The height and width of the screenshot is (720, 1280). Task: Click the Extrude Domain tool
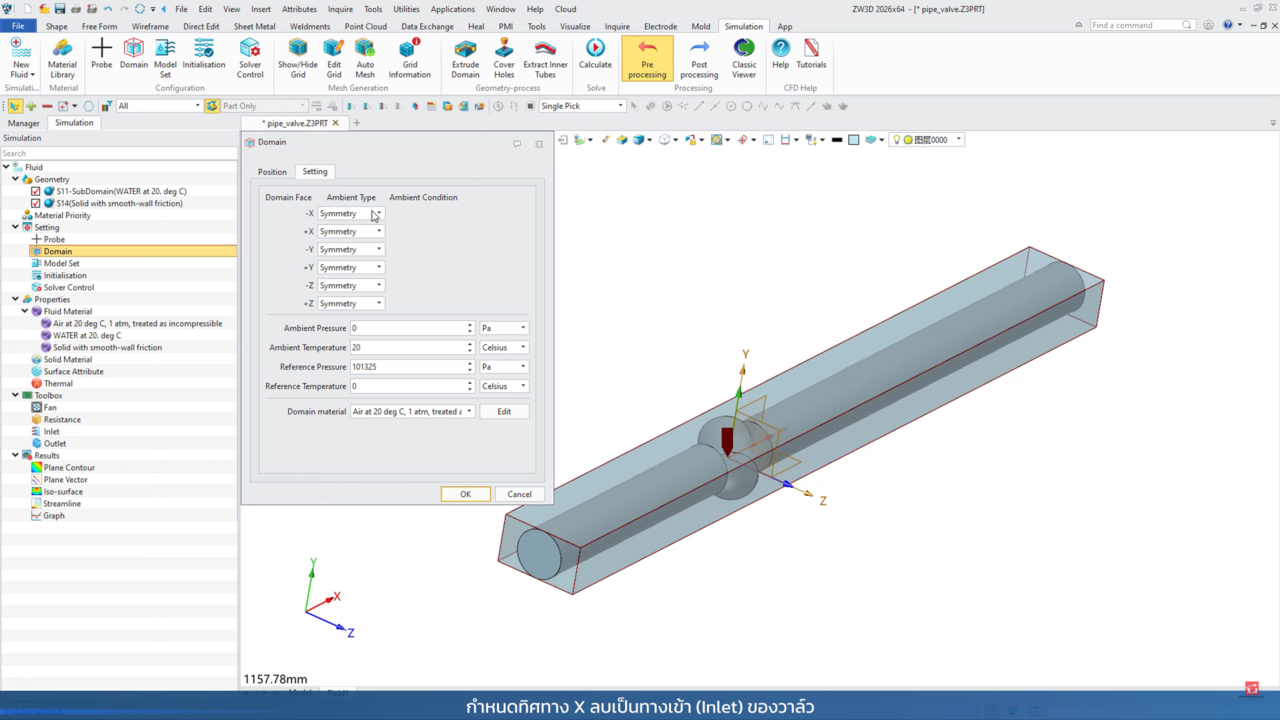pyautogui.click(x=465, y=57)
